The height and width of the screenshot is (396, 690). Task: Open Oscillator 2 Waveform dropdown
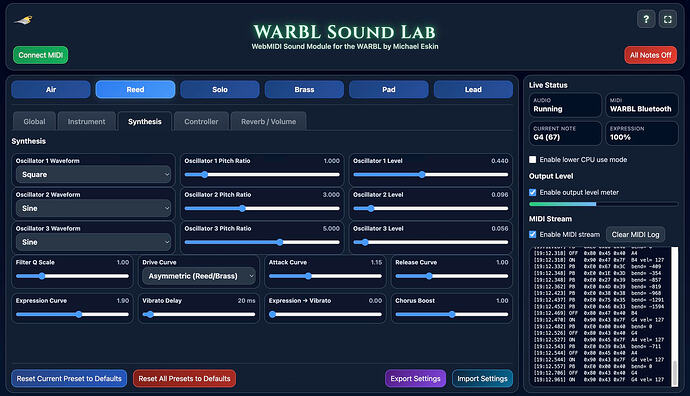93,209
